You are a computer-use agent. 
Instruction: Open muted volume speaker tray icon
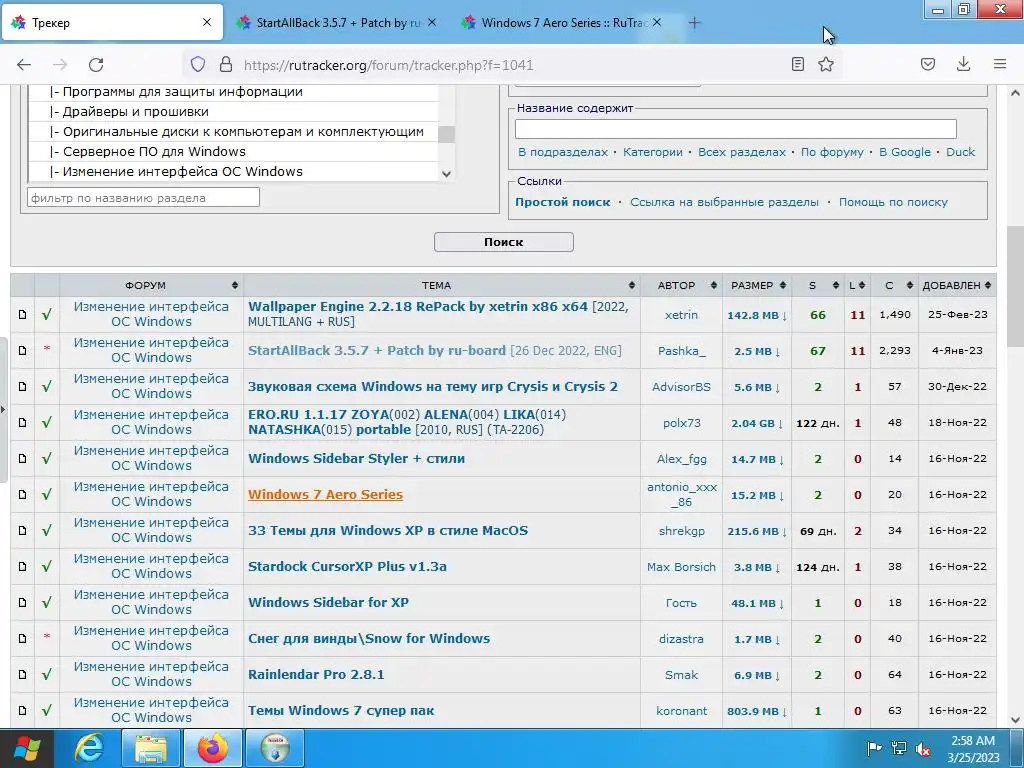tap(923, 748)
